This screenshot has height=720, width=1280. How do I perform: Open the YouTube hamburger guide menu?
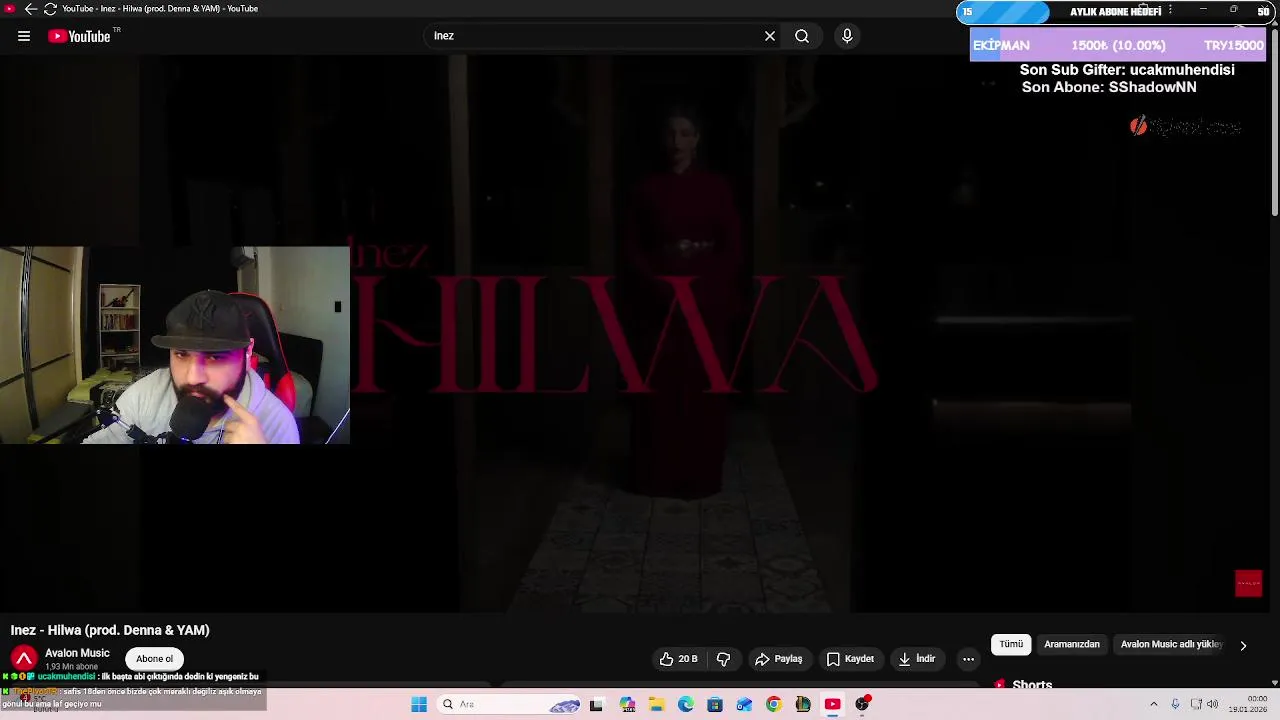[24, 36]
